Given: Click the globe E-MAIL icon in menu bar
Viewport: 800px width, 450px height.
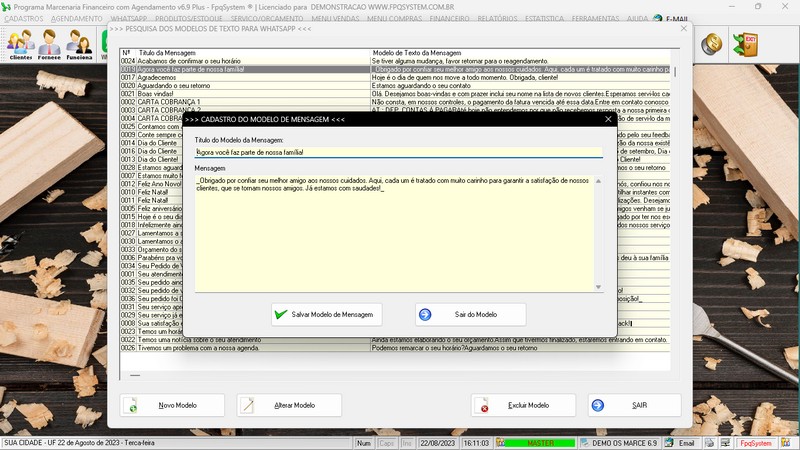Looking at the screenshot, I should tap(658, 19).
